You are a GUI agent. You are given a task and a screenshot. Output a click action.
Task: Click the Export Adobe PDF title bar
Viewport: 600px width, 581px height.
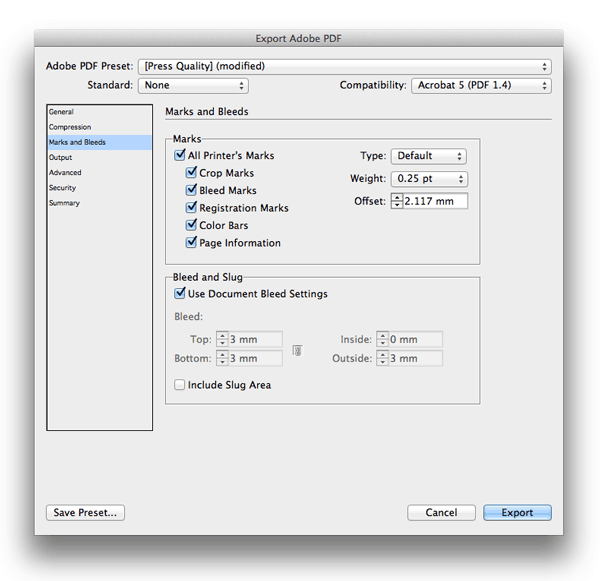[x=298, y=38]
